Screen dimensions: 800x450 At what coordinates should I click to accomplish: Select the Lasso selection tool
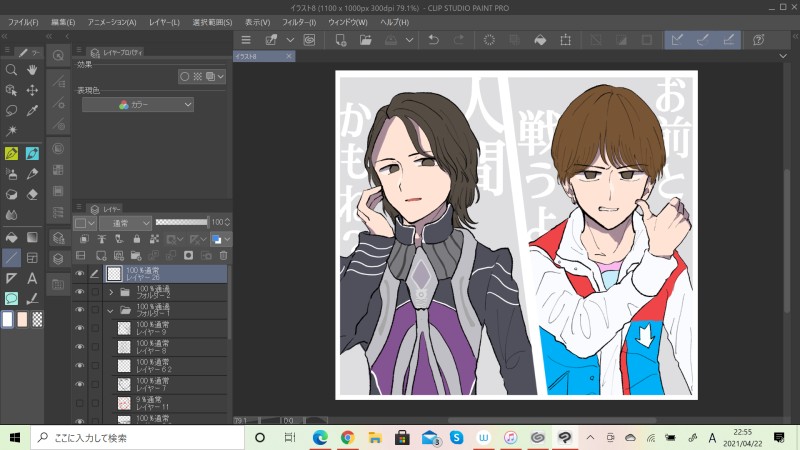[11, 110]
